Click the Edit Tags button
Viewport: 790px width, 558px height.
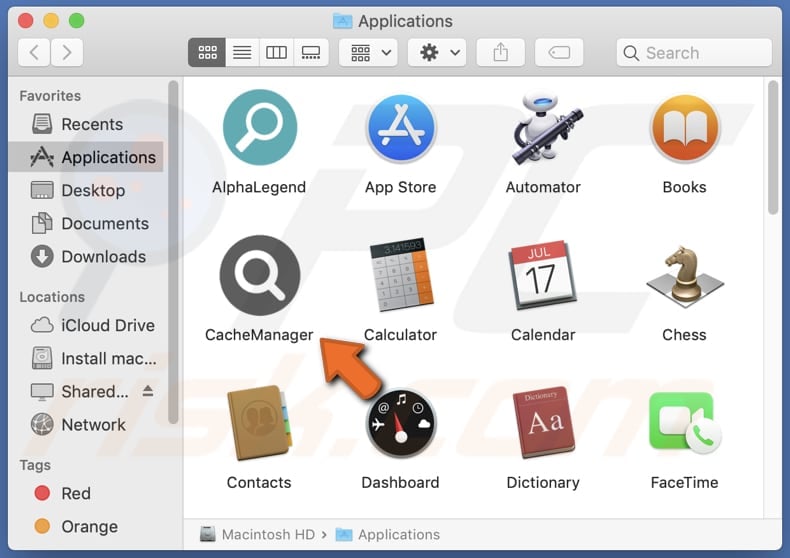(x=559, y=52)
